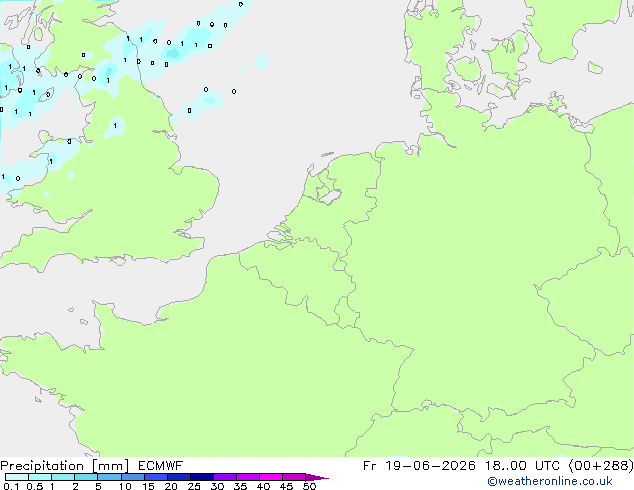634x490 pixels.
Task: Click the 'ECMWF' model label
Action: (x=161, y=466)
